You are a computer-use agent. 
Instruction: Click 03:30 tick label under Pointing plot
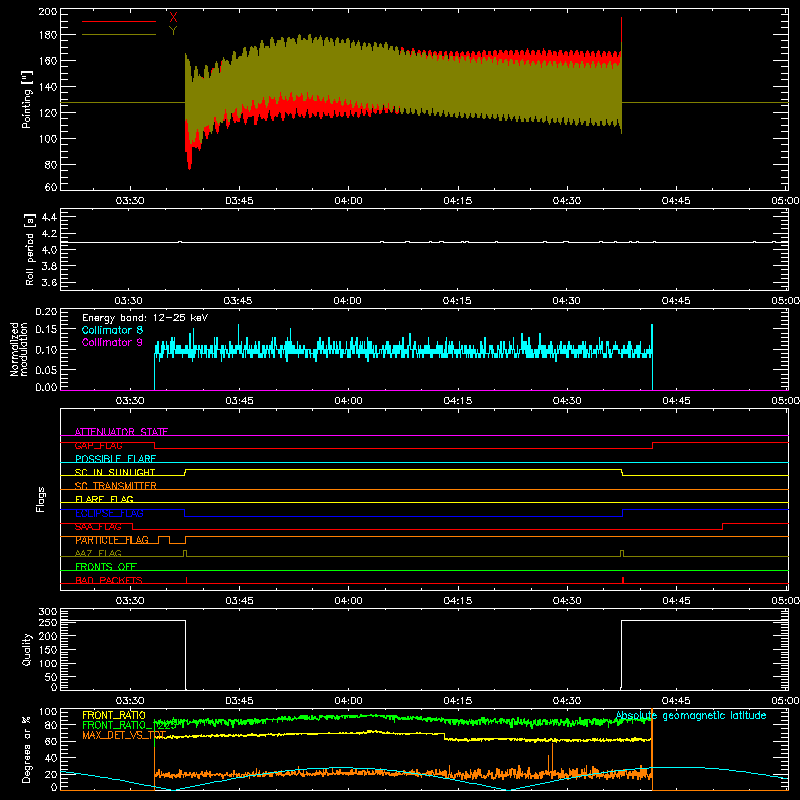point(130,201)
